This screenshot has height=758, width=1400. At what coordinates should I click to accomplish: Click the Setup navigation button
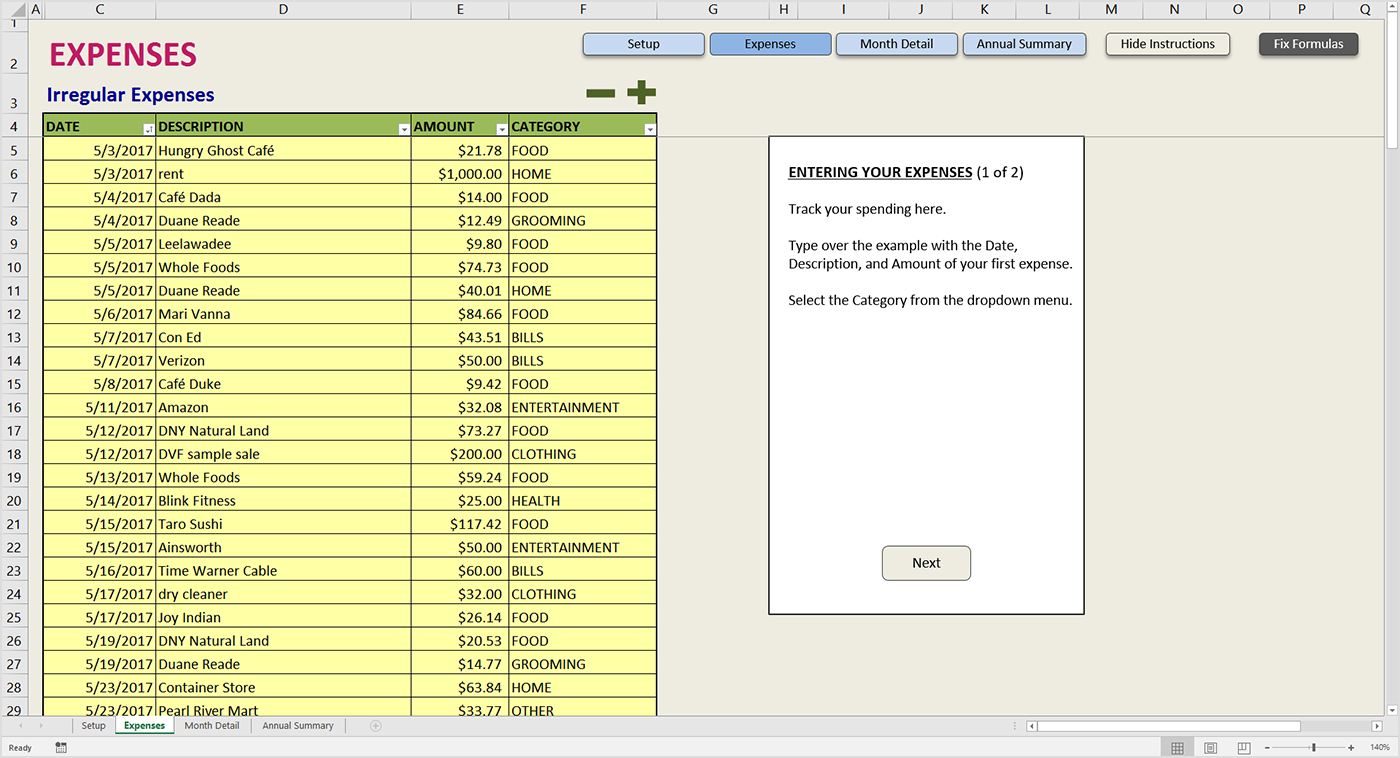pos(643,44)
